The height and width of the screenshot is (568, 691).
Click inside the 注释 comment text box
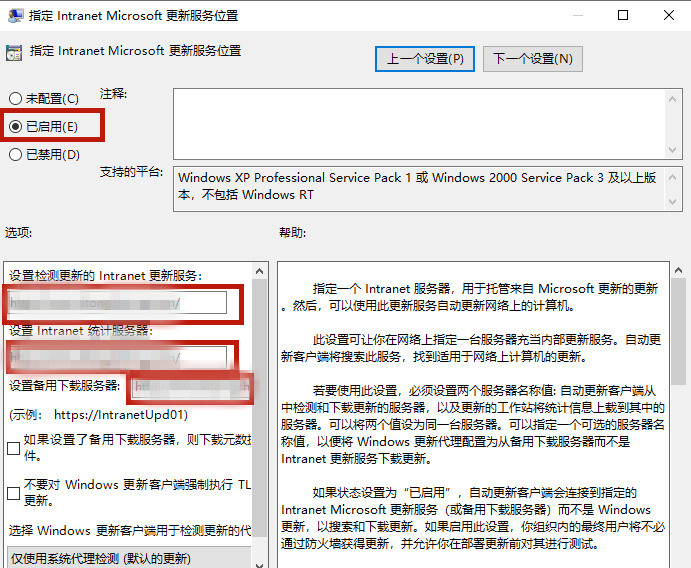(x=420, y=124)
